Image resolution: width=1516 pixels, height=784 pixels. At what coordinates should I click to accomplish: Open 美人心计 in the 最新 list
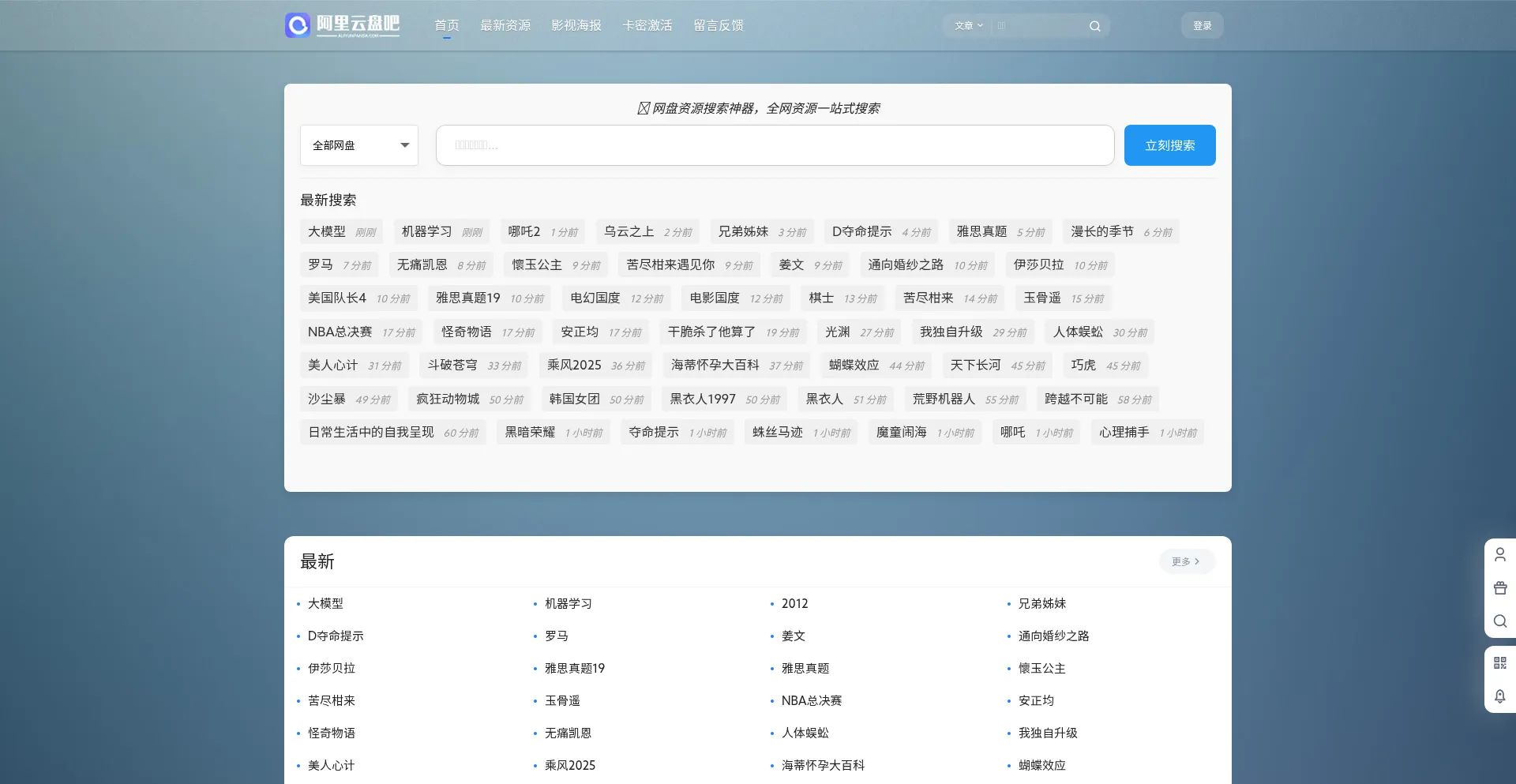pyautogui.click(x=332, y=765)
